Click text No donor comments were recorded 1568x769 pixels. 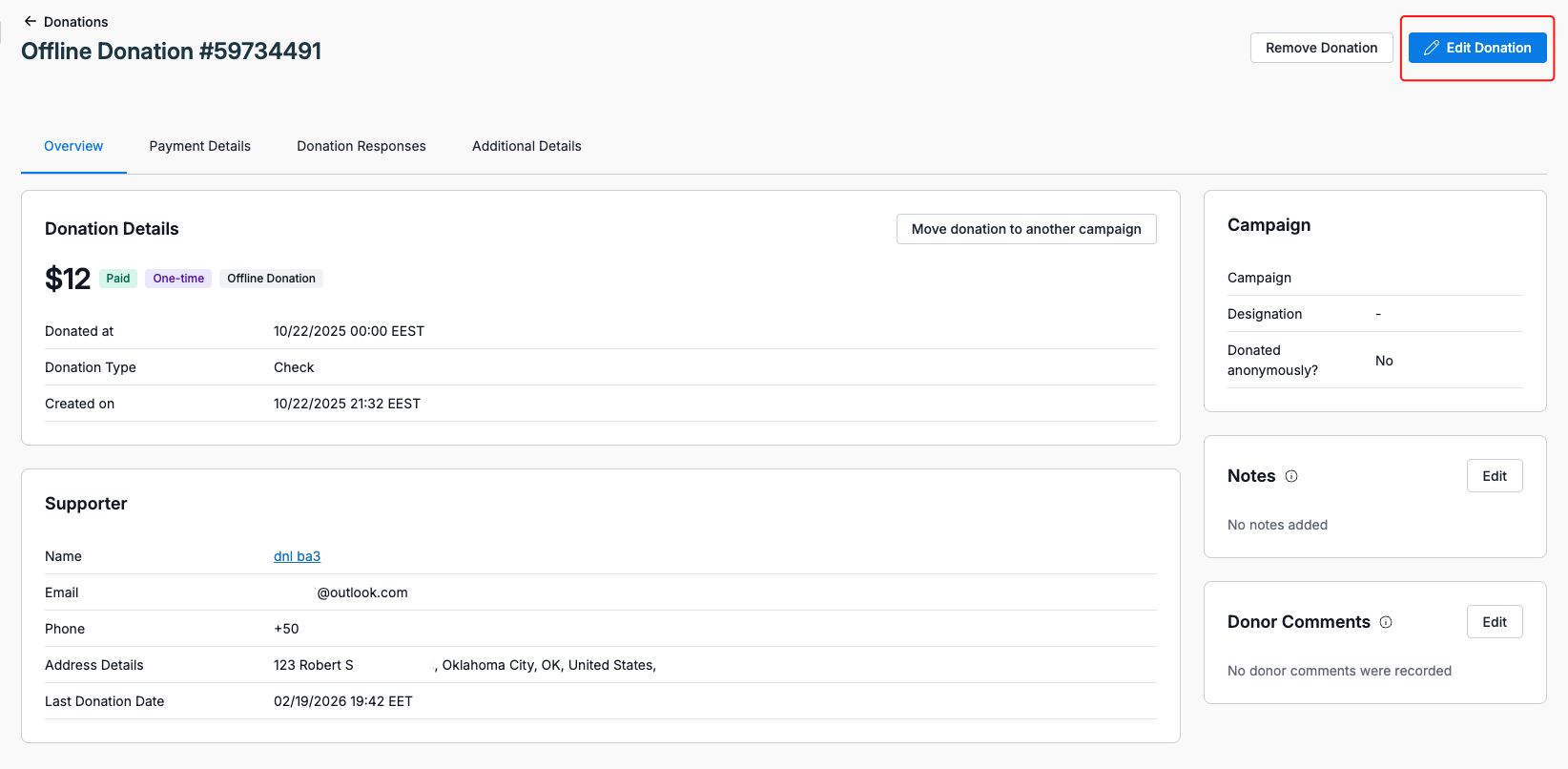tap(1339, 671)
